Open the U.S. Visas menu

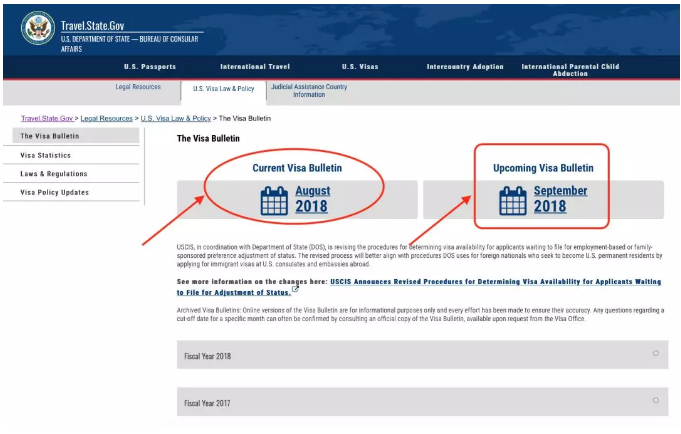coord(360,67)
